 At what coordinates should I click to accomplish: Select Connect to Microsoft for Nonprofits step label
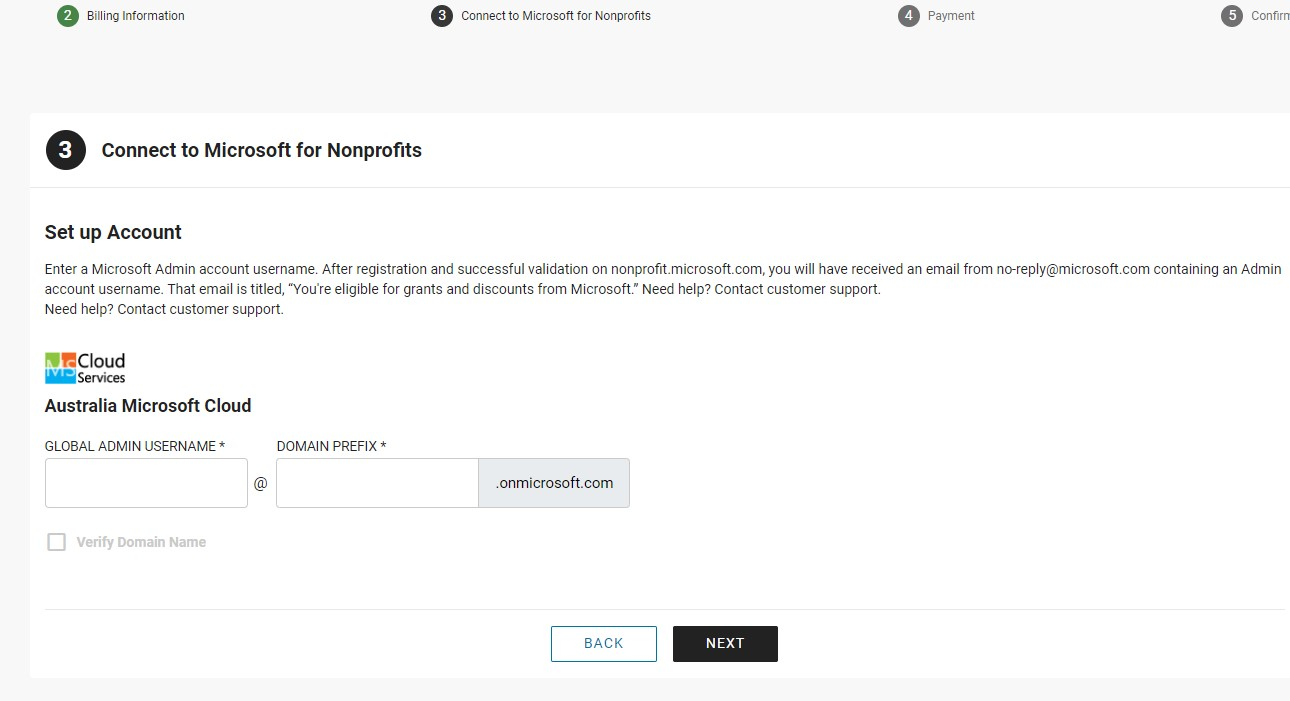point(556,16)
